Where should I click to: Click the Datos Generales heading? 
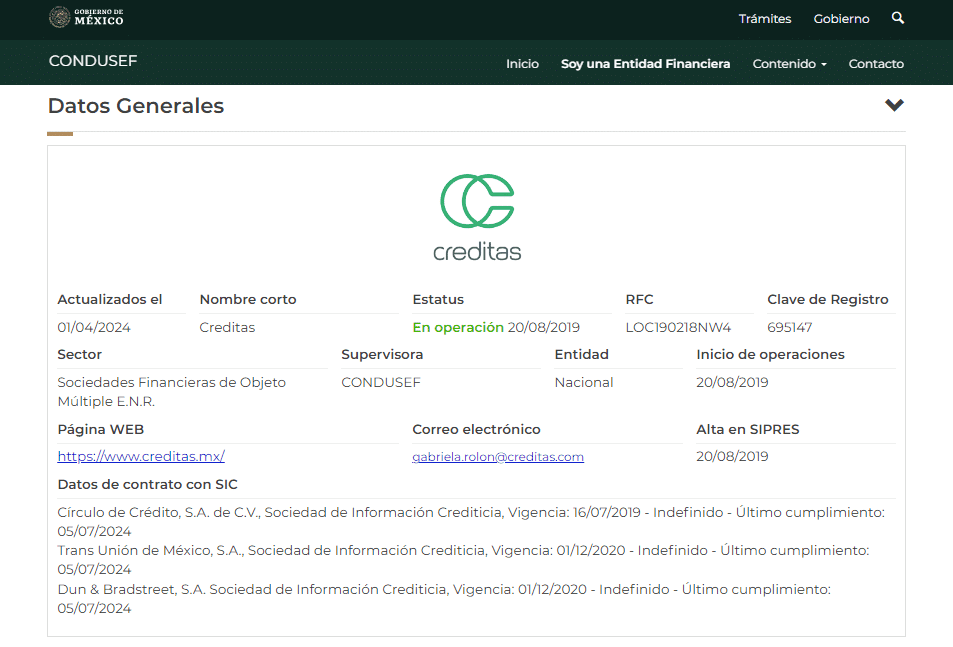click(x=136, y=106)
